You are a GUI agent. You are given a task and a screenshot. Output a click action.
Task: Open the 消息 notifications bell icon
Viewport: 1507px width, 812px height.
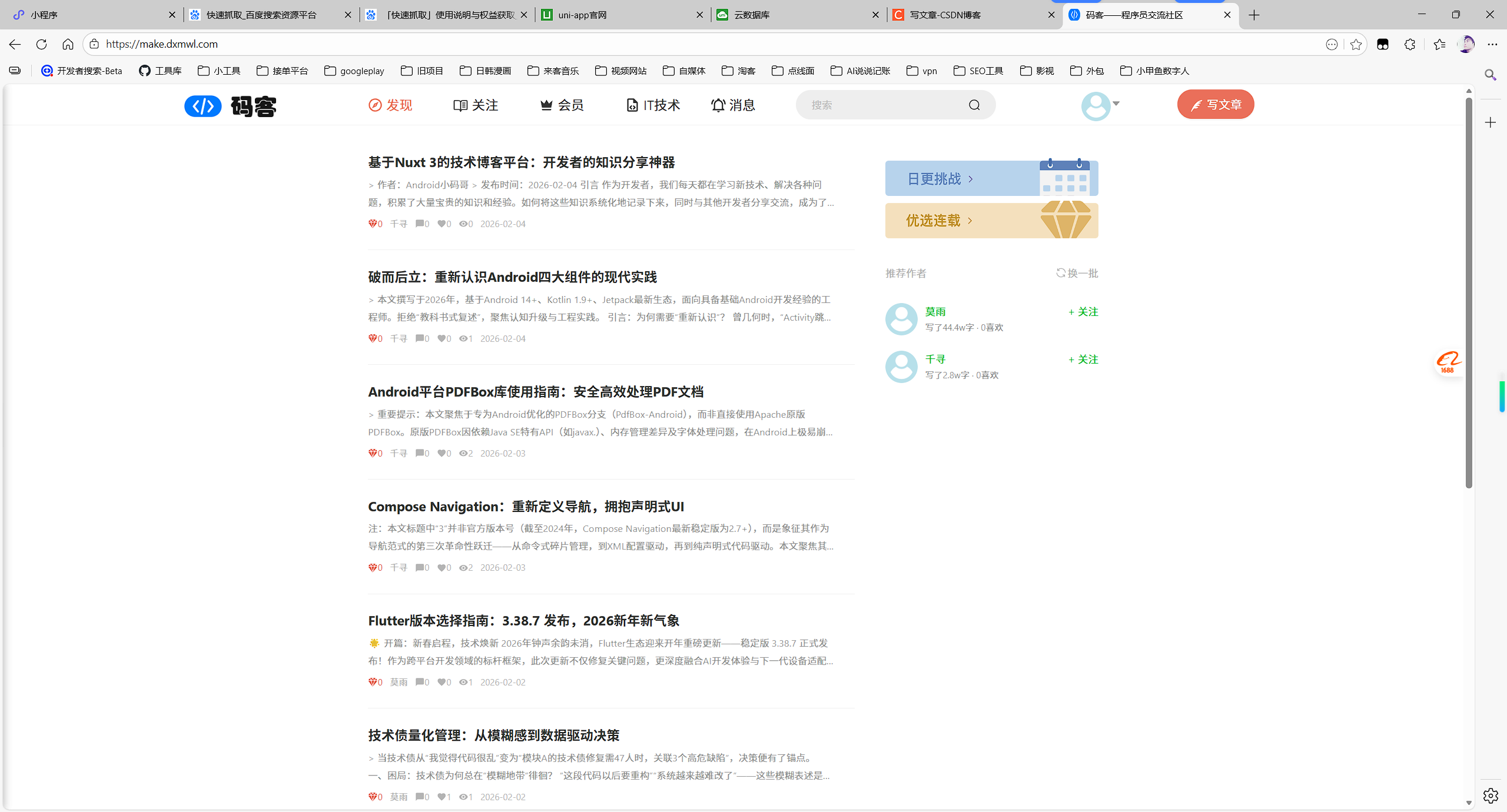tap(717, 105)
